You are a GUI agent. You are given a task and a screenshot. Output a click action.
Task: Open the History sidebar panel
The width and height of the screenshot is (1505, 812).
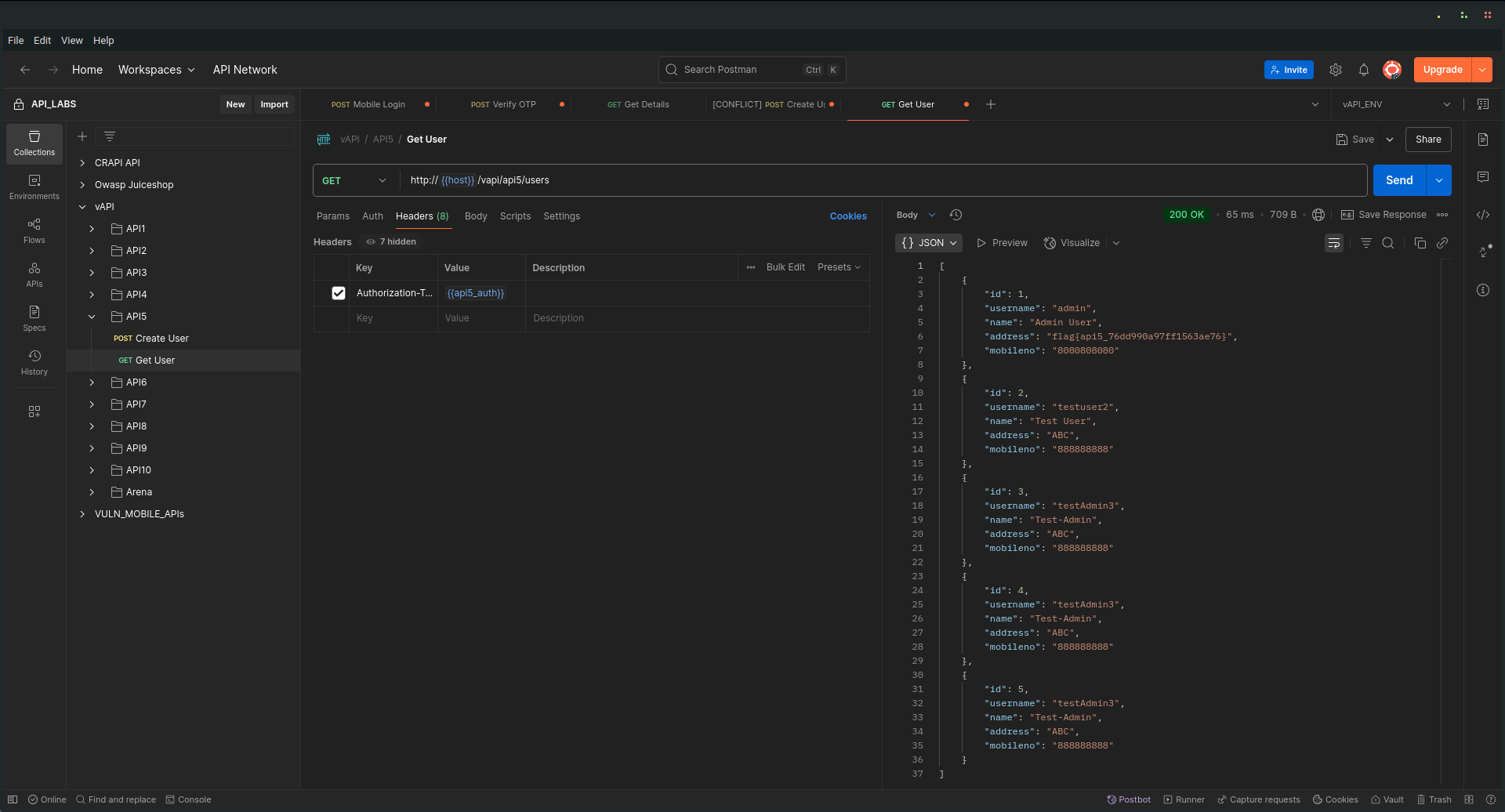[34, 363]
